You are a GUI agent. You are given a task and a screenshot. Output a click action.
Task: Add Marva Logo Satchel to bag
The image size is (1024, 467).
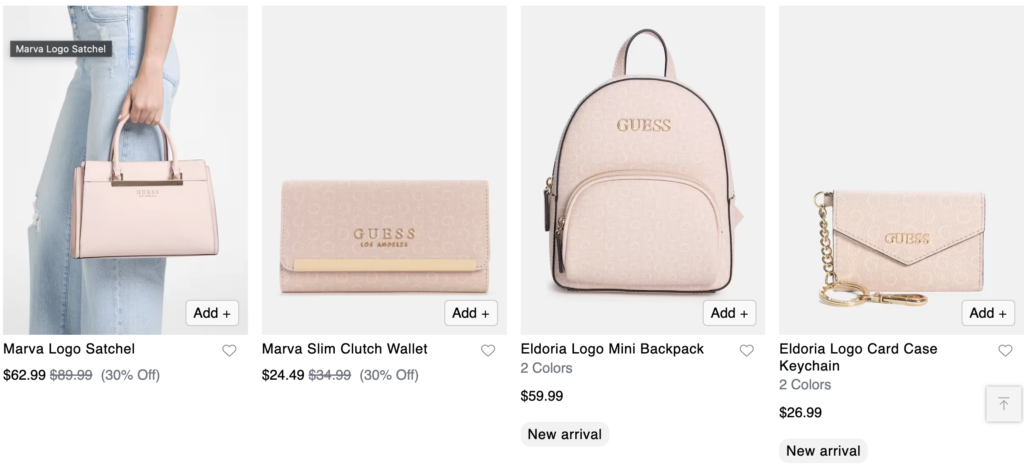pyautogui.click(x=212, y=313)
